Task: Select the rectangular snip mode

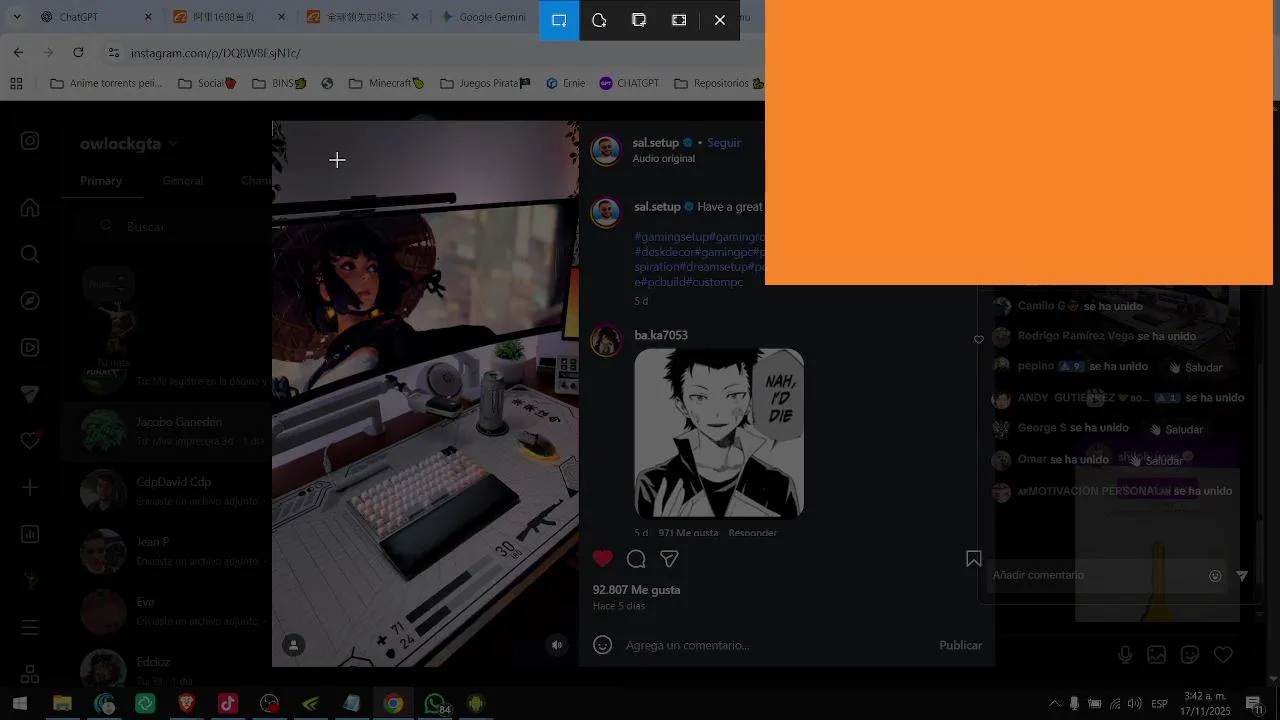Action: click(x=559, y=20)
